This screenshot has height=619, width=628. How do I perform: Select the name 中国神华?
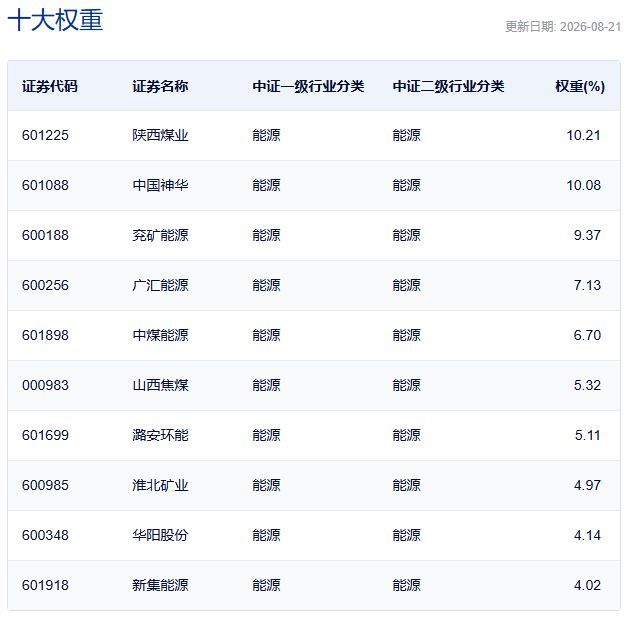click(160, 185)
